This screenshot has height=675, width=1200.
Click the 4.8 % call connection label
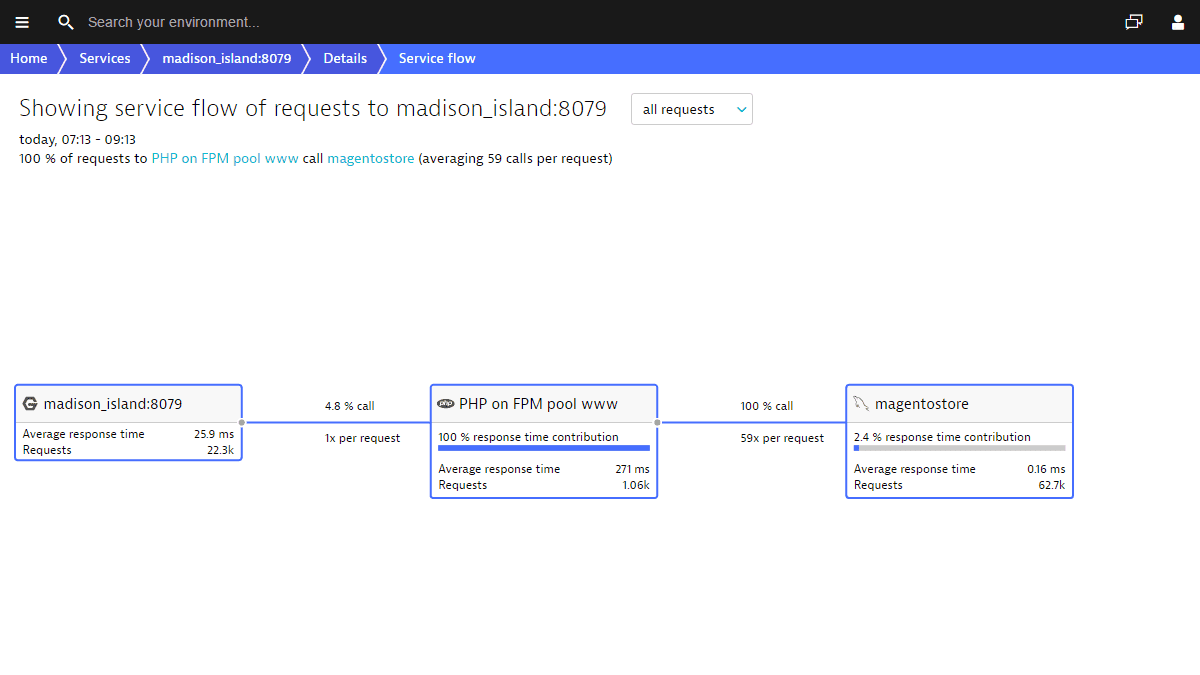[x=350, y=406]
